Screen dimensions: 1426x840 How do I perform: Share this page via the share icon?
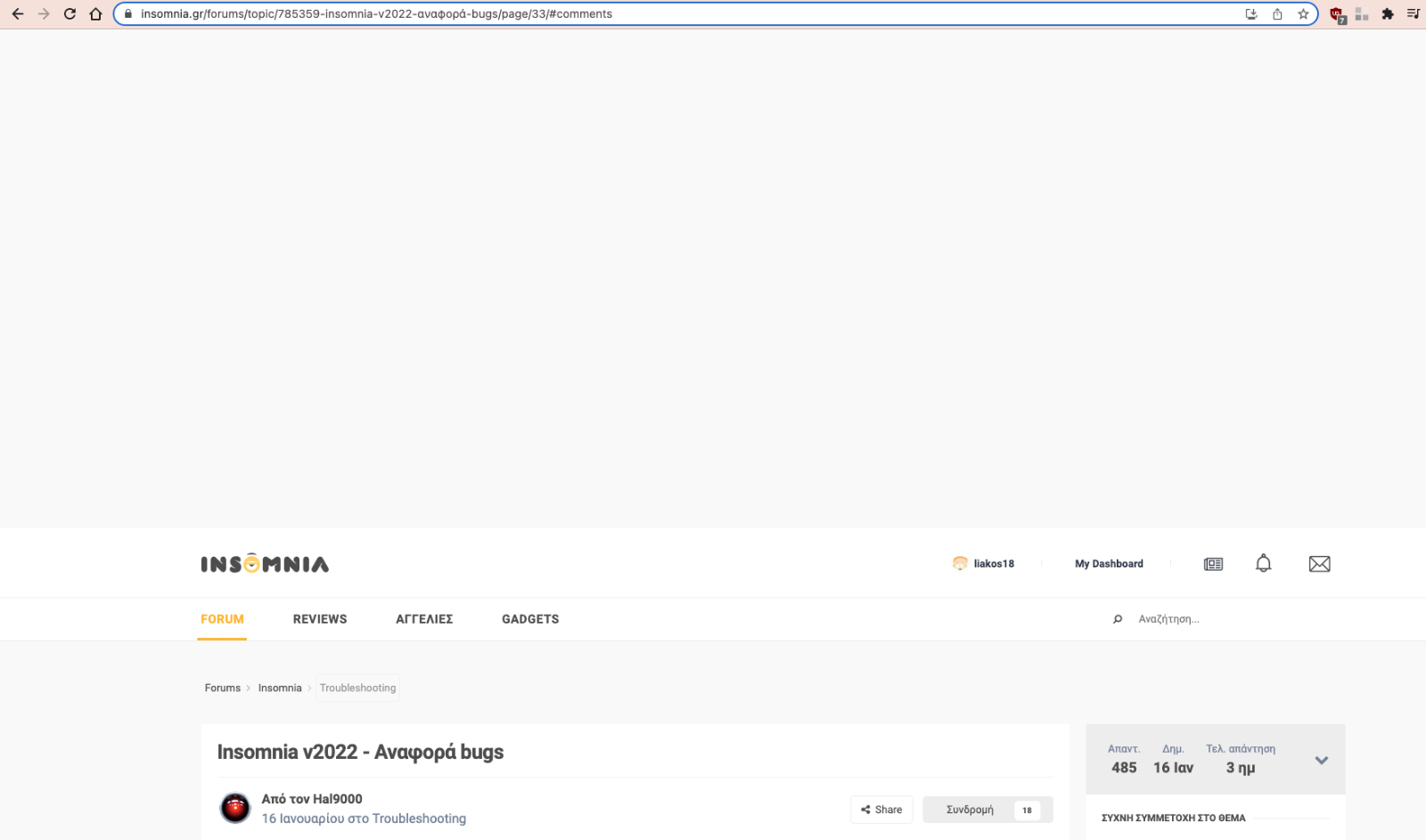click(1277, 14)
